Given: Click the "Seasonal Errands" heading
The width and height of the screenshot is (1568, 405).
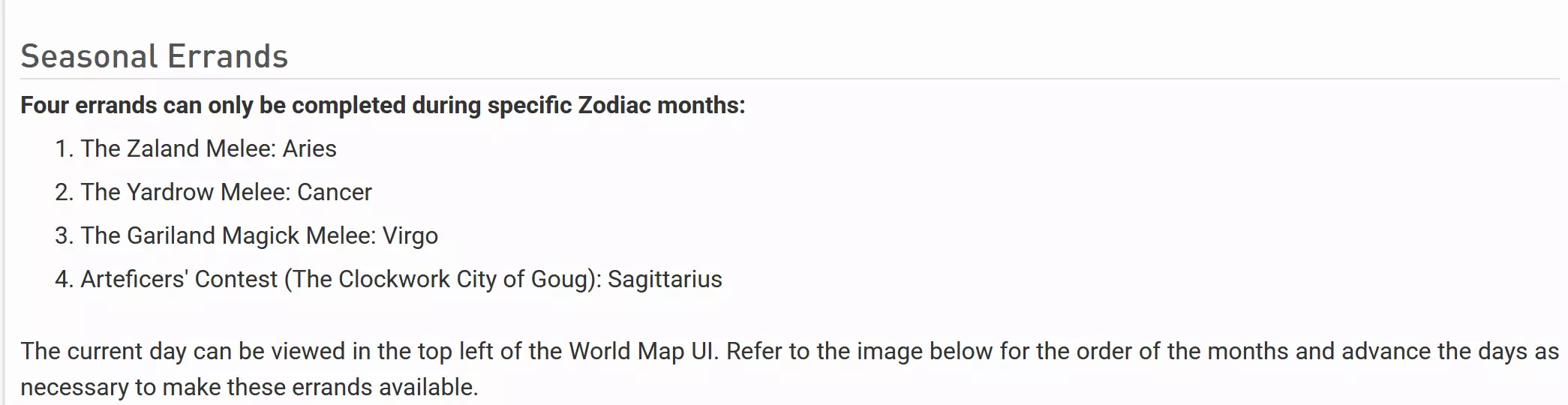Looking at the screenshot, I should coord(154,56).
